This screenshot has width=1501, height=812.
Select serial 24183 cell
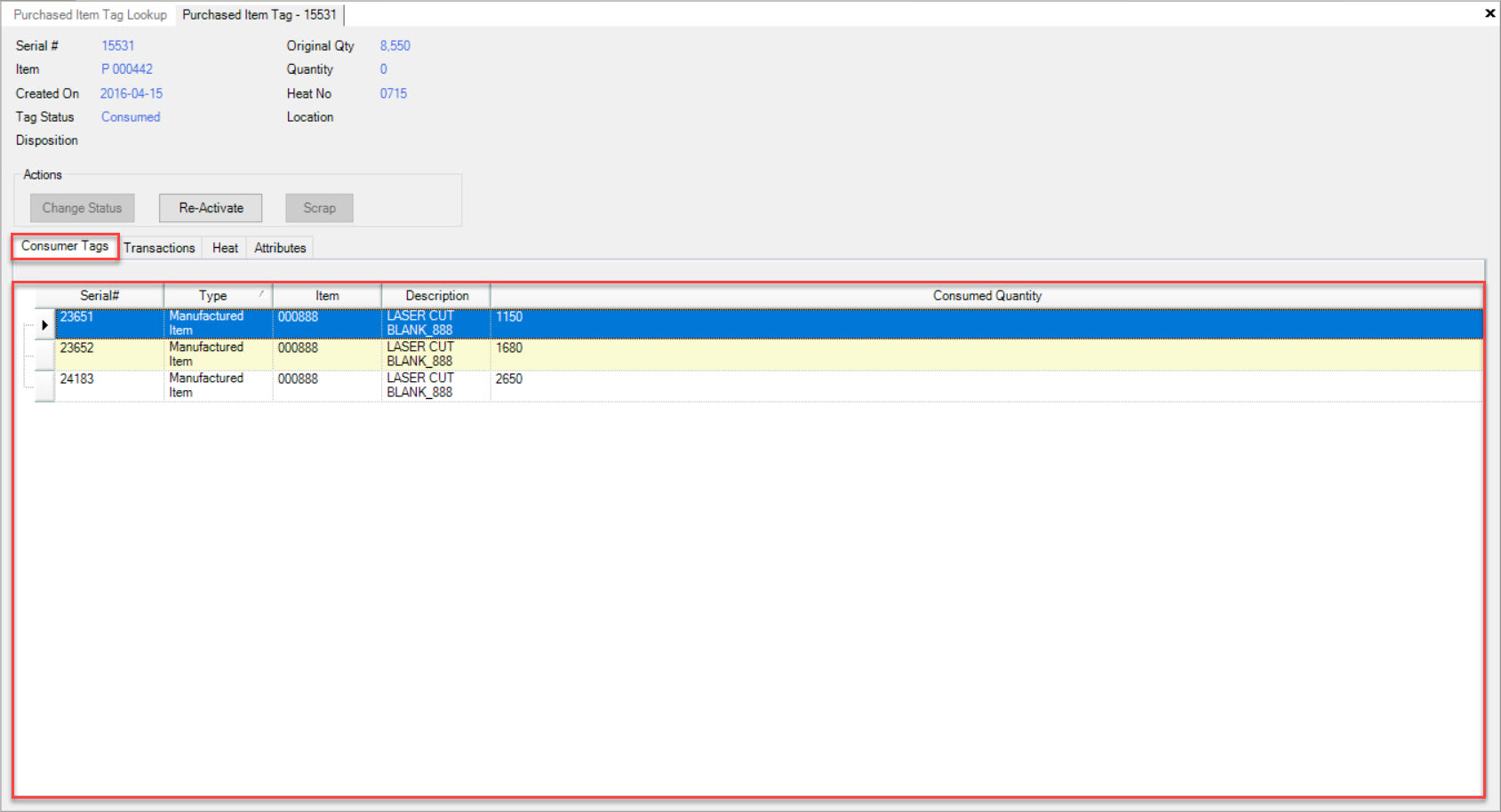tap(109, 386)
